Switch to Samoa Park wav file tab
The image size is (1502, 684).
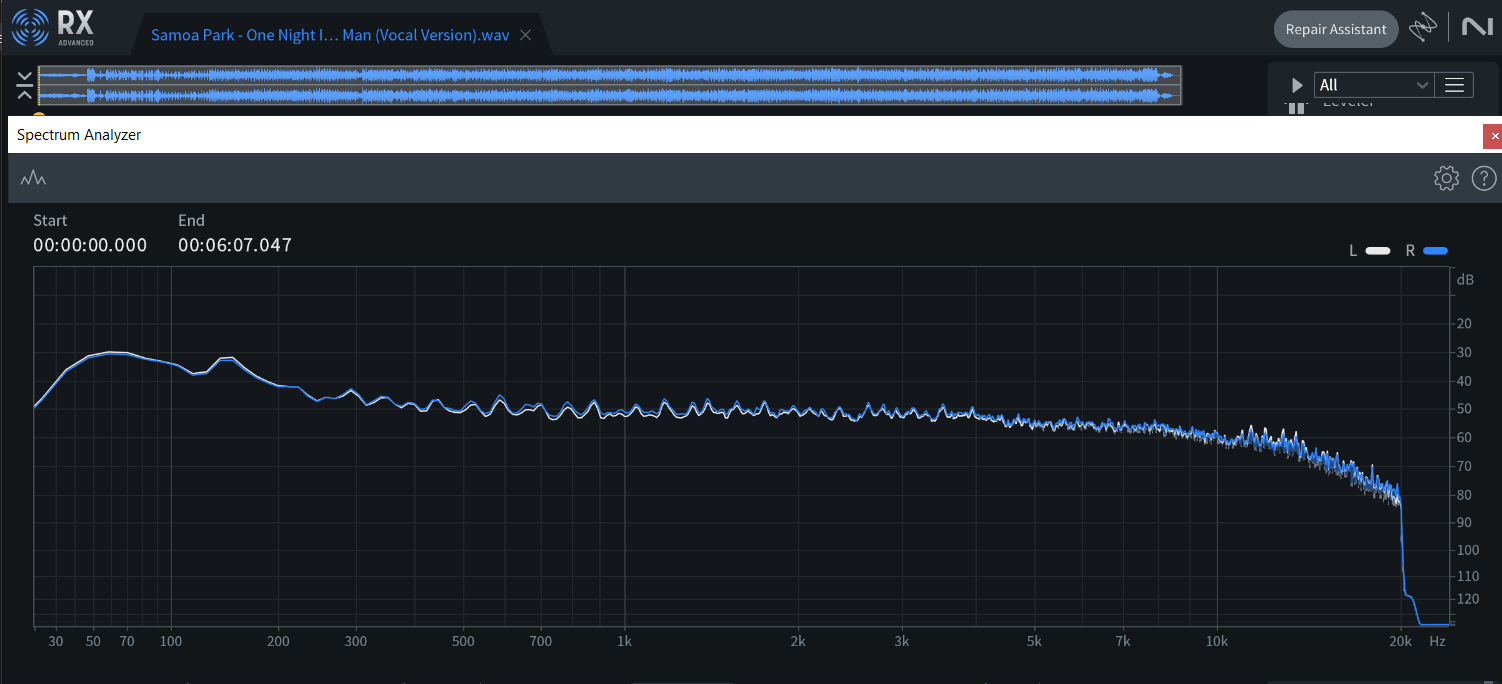(329, 35)
